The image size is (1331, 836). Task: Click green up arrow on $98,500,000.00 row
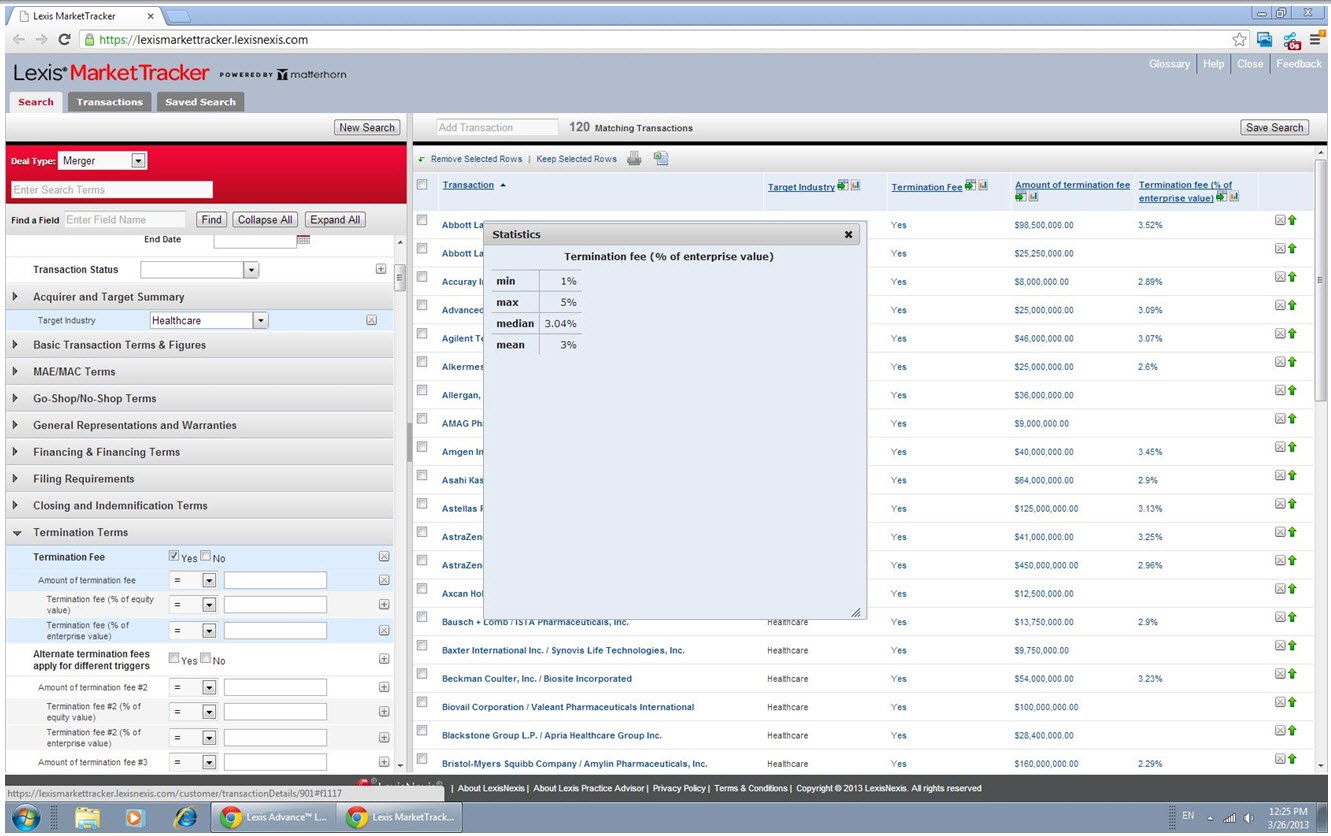pyautogui.click(x=1292, y=220)
